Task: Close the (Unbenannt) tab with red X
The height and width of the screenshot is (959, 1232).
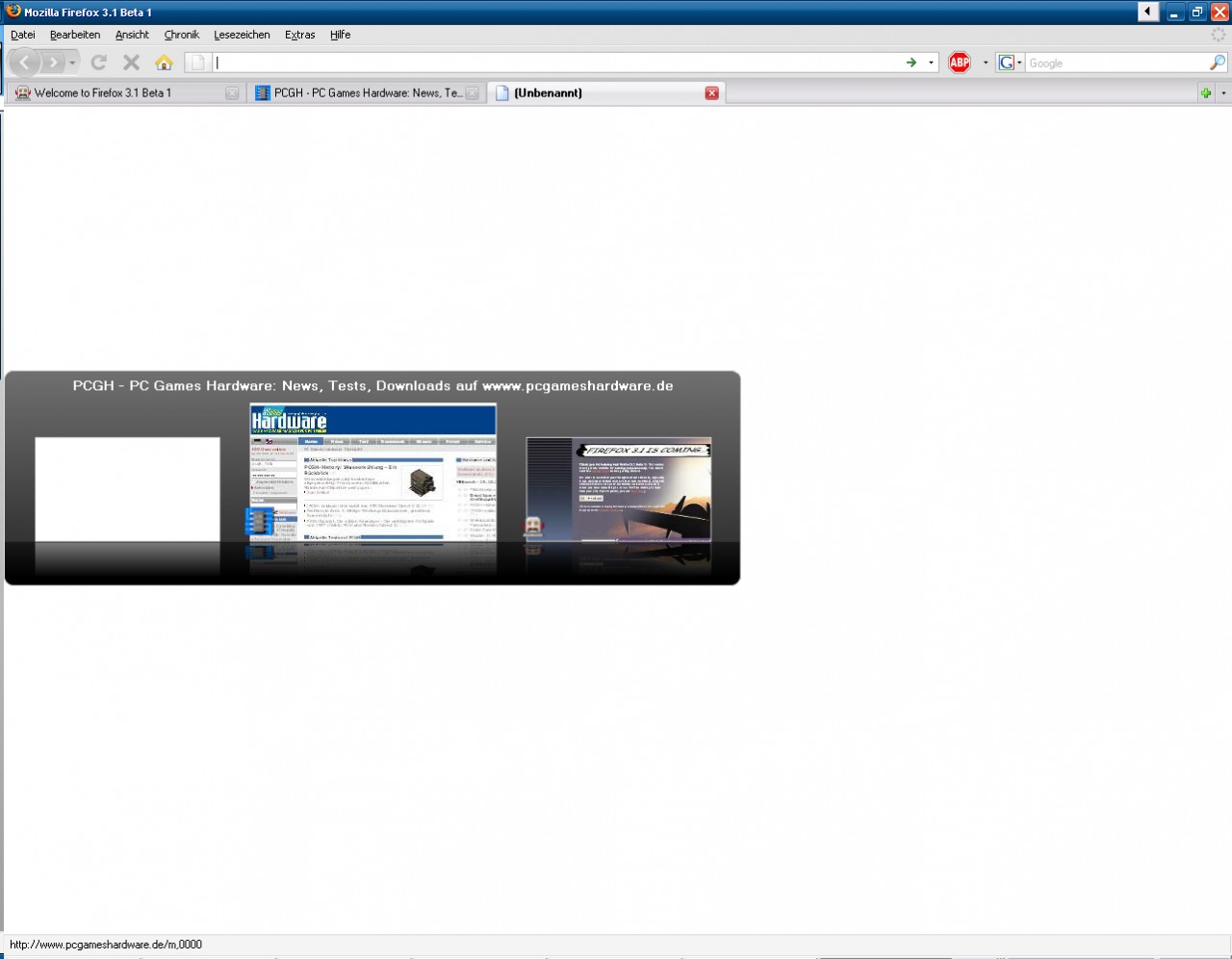Action: pyautogui.click(x=712, y=93)
